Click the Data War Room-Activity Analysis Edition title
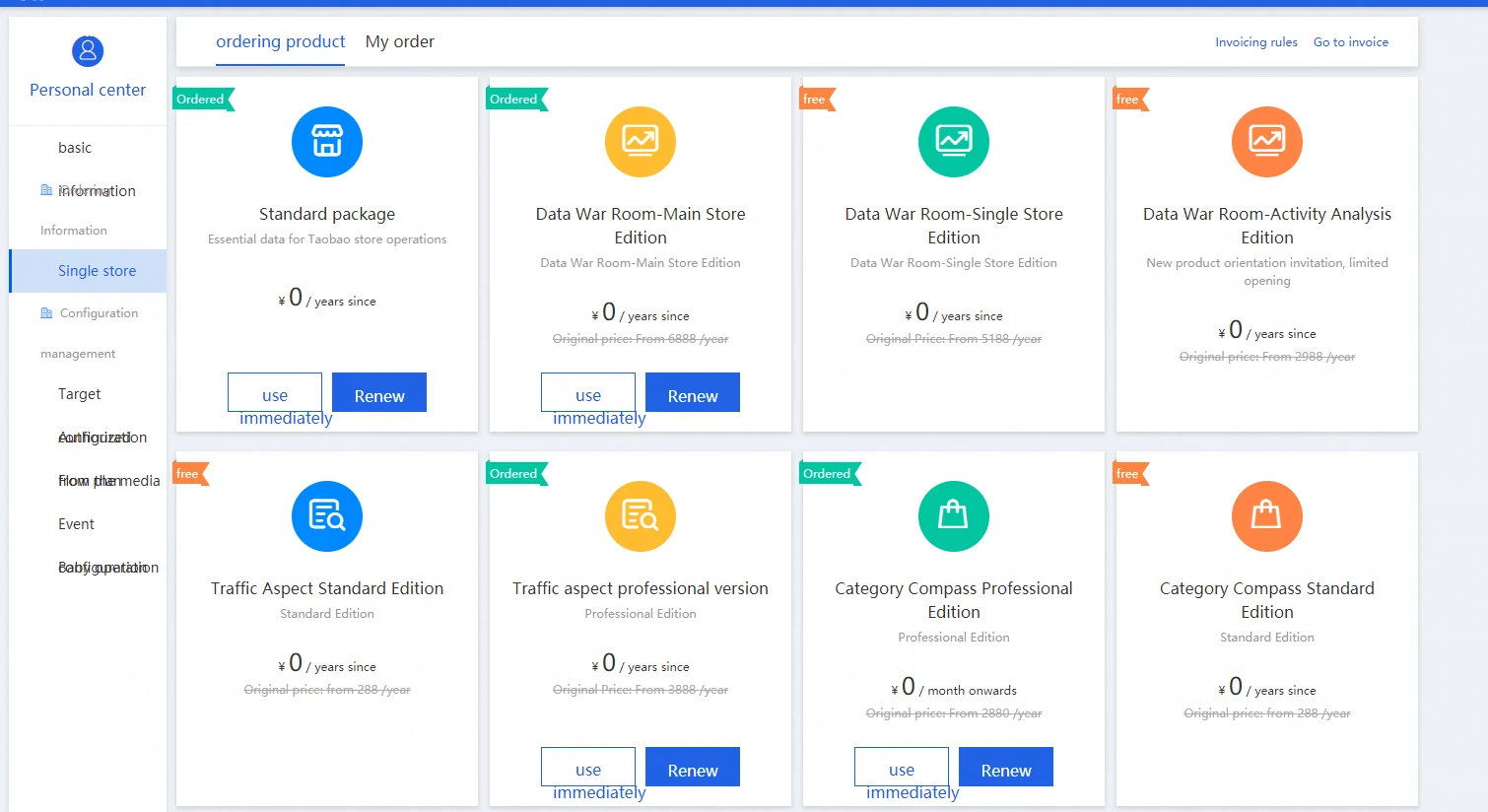The image size is (1488, 812). point(1267,226)
